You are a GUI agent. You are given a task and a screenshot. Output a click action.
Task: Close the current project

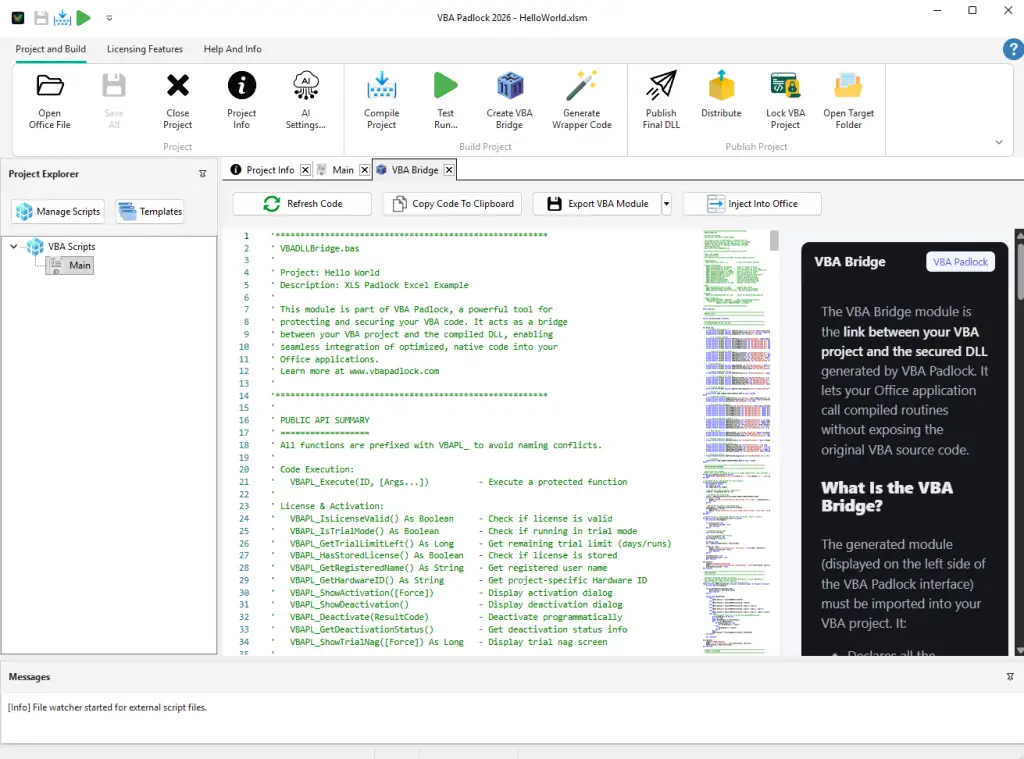[x=177, y=98]
